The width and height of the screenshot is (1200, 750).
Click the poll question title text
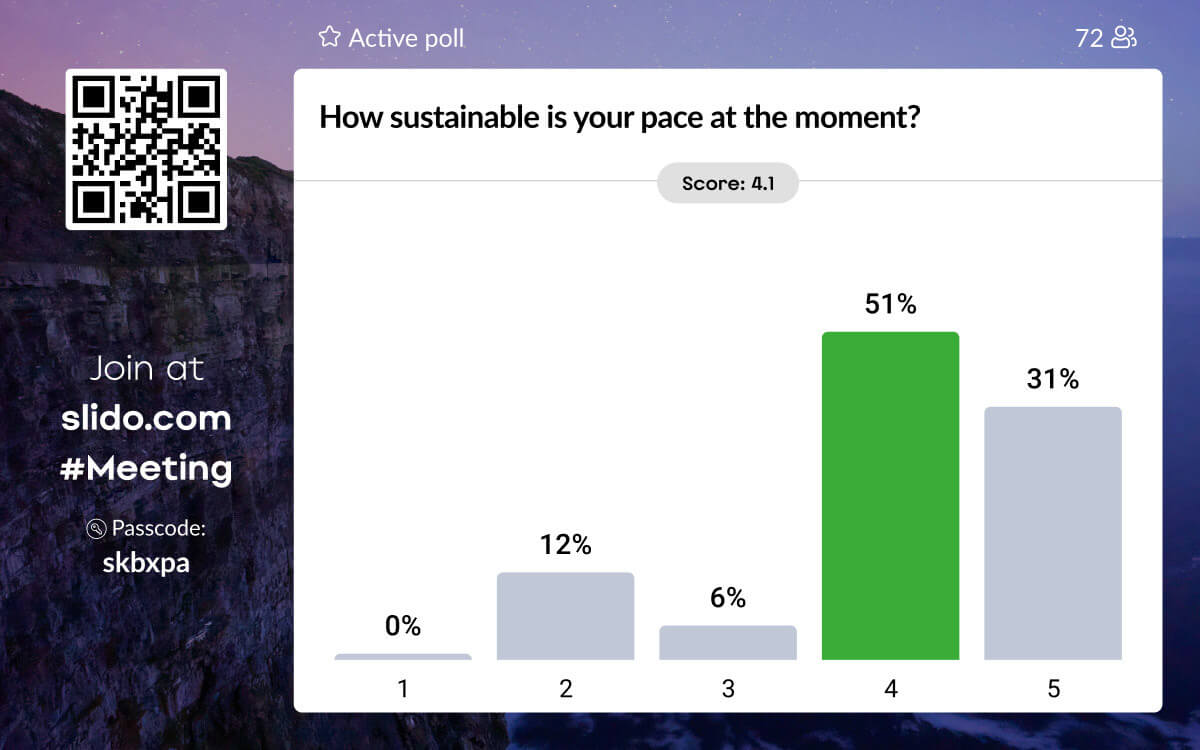click(619, 118)
